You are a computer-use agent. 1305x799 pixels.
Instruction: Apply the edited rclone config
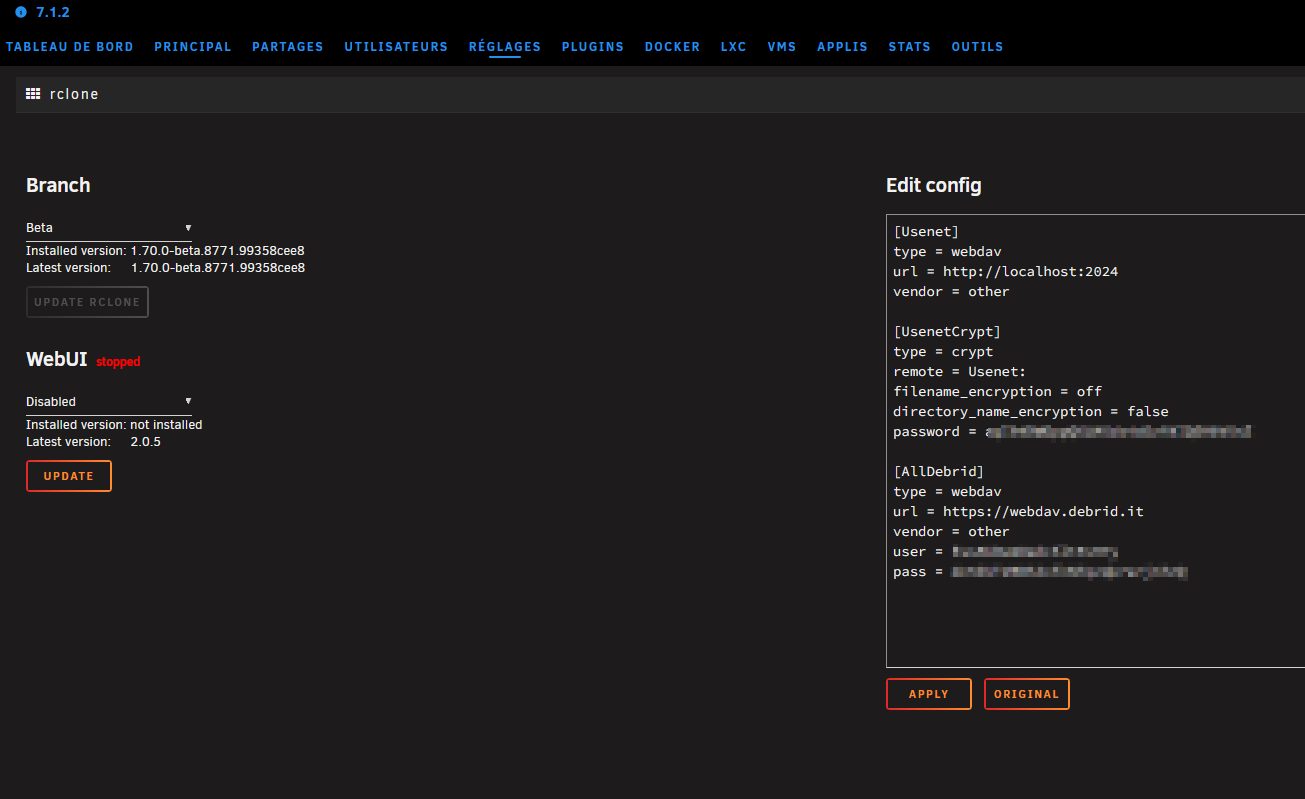[928, 694]
